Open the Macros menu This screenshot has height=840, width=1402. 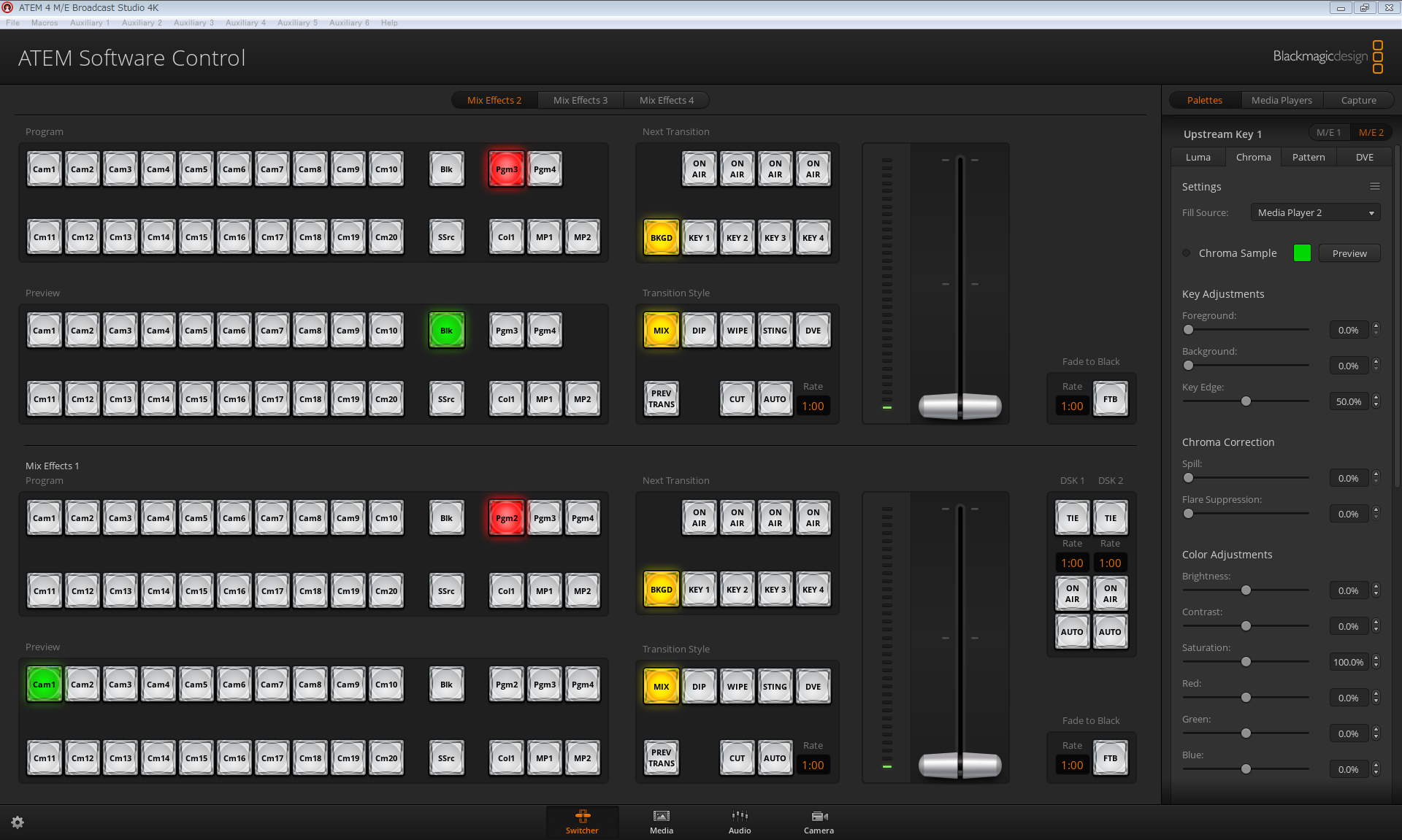pos(44,23)
